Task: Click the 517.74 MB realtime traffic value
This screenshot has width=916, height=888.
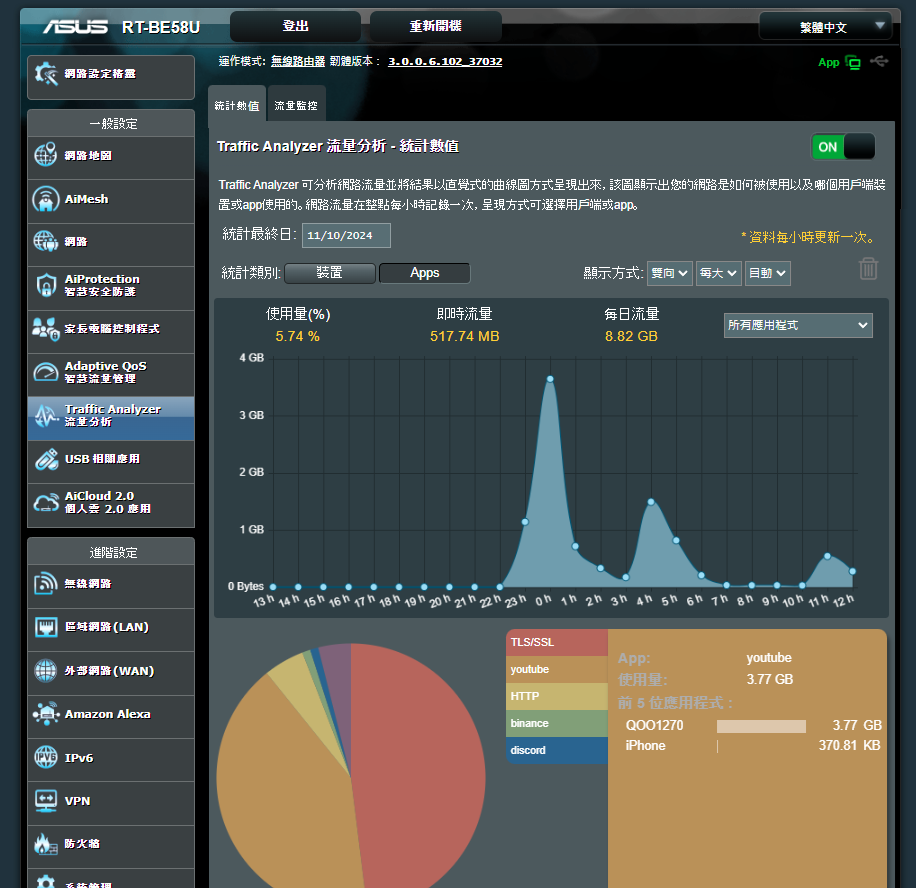Action: (x=464, y=337)
